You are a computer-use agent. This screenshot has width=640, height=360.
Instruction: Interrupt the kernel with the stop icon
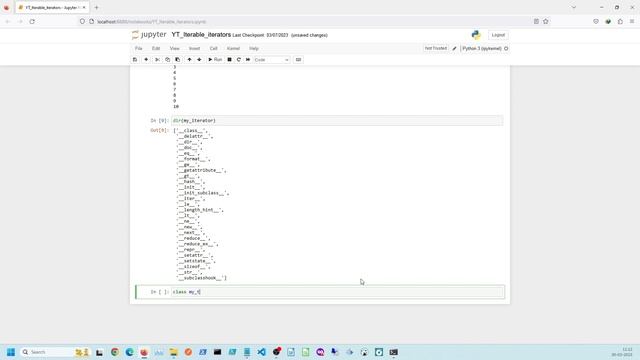(229, 60)
